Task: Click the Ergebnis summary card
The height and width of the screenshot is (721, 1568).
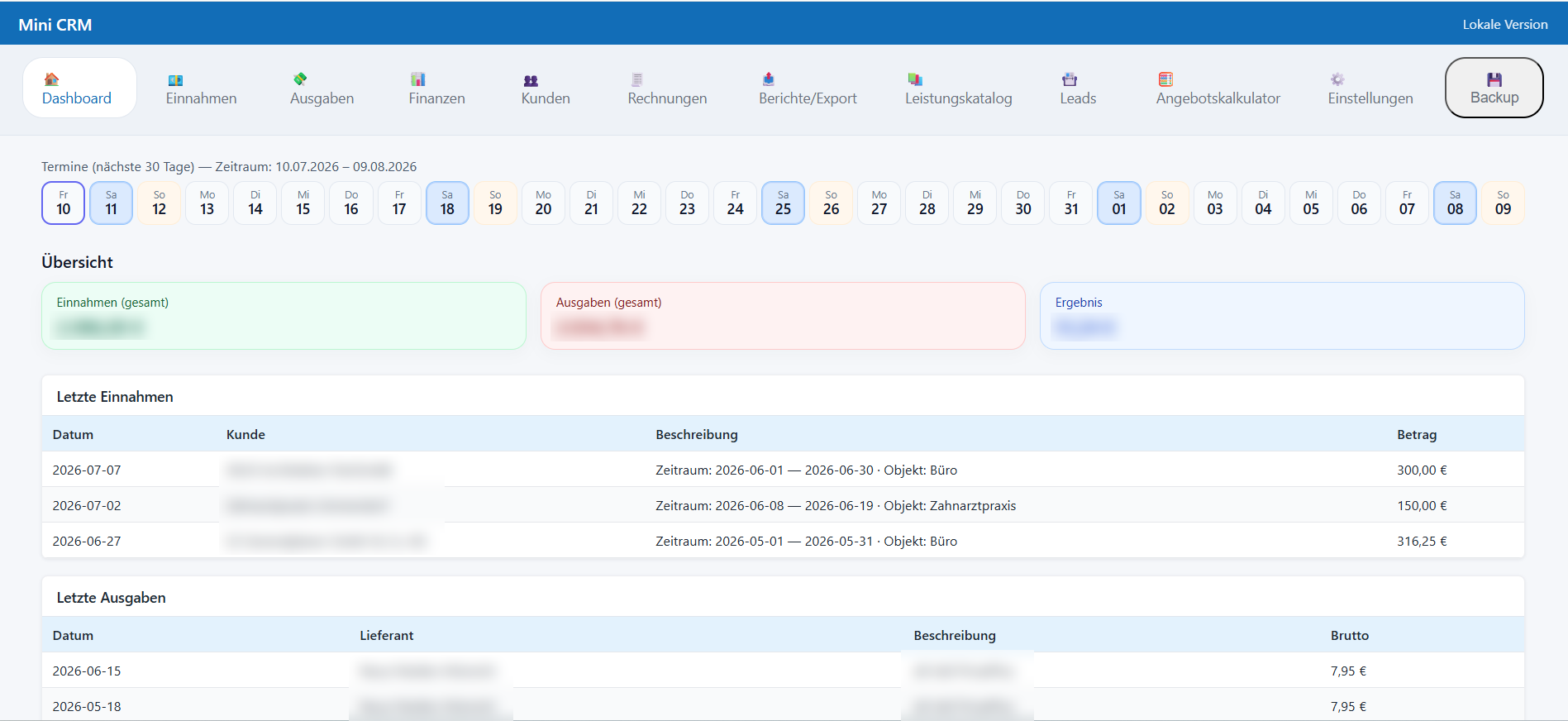Action: click(1282, 316)
